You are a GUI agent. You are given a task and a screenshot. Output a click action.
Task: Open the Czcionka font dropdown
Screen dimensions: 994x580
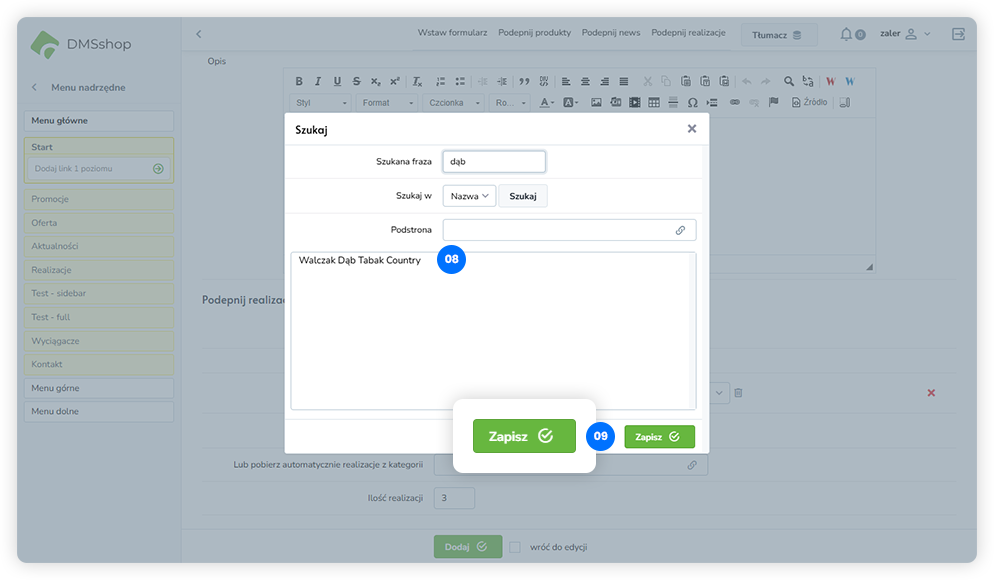click(x=453, y=103)
